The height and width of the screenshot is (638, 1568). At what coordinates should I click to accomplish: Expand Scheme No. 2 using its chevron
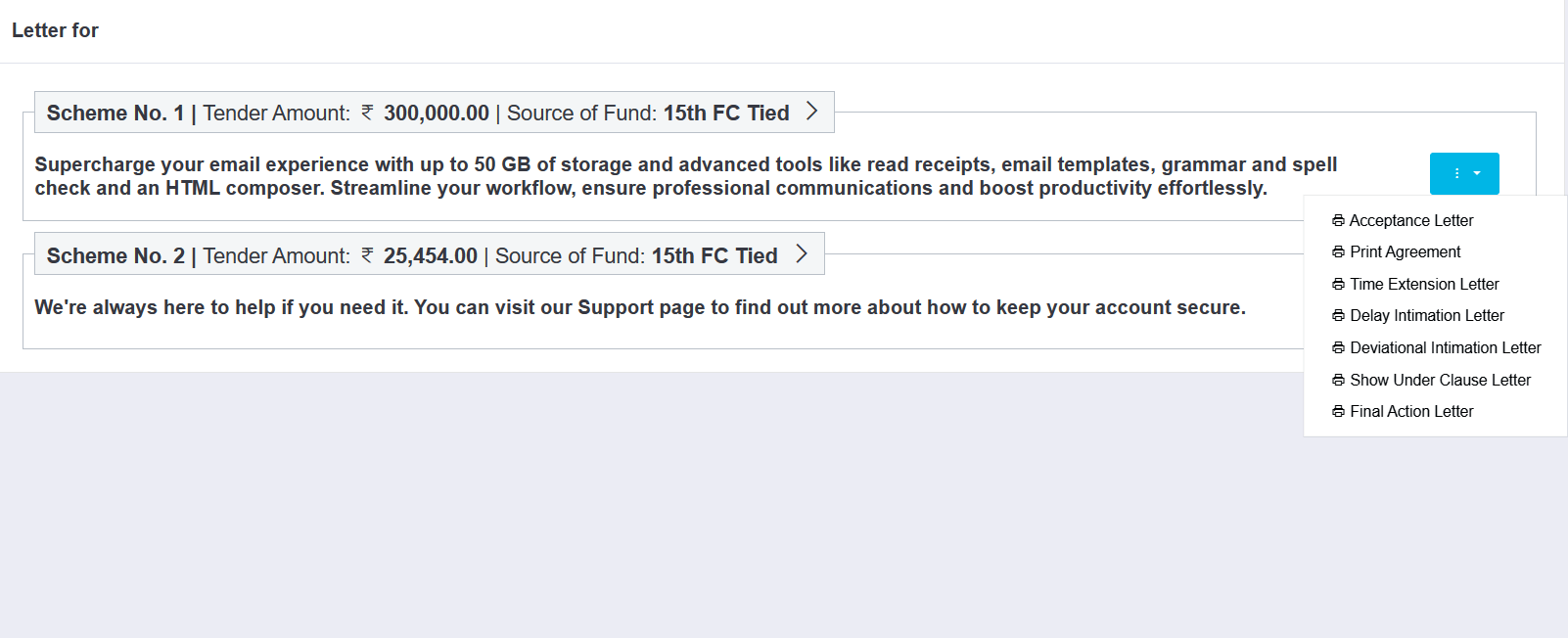click(802, 254)
